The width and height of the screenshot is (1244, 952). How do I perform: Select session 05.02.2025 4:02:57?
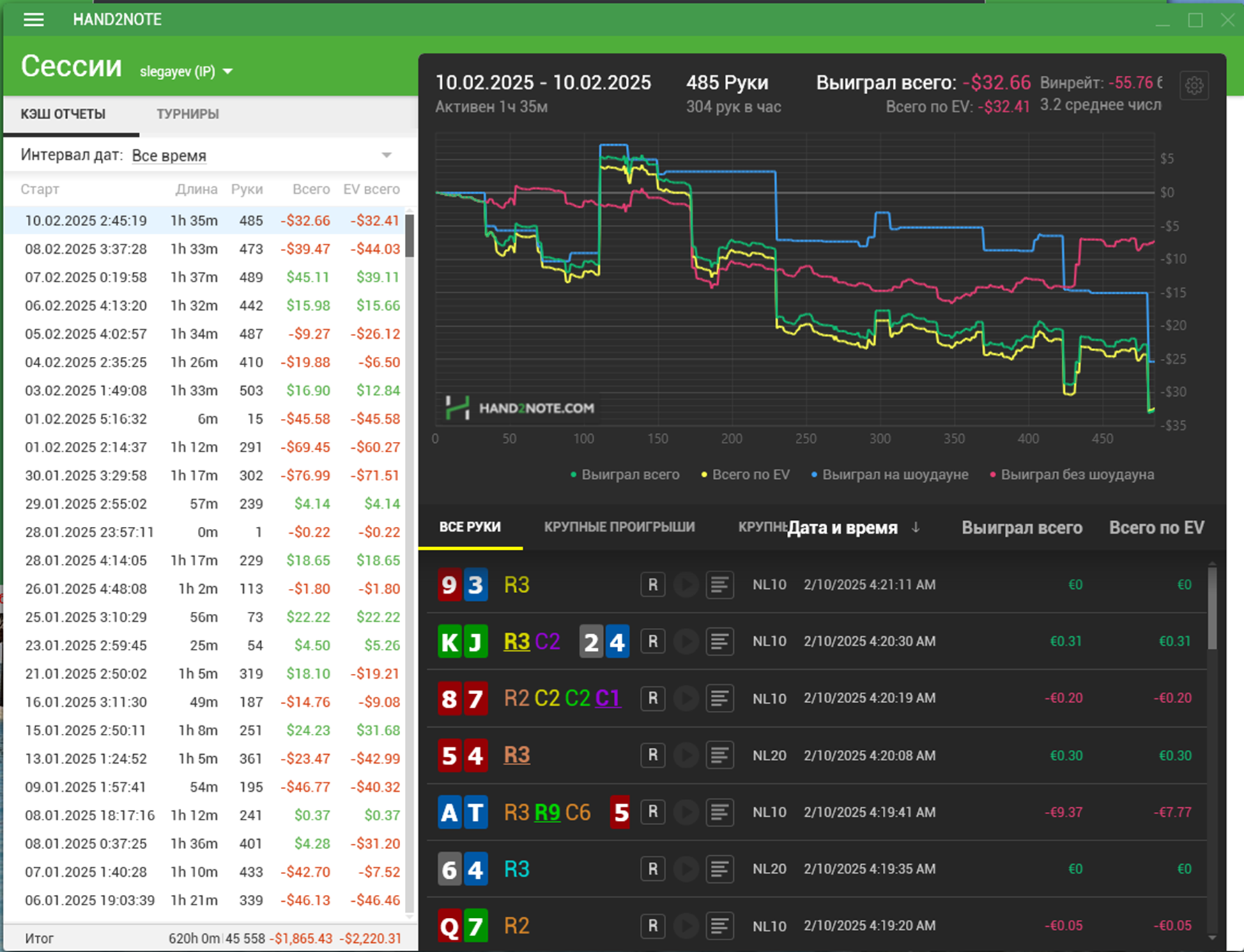pyautogui.click(x=204, y=334)
